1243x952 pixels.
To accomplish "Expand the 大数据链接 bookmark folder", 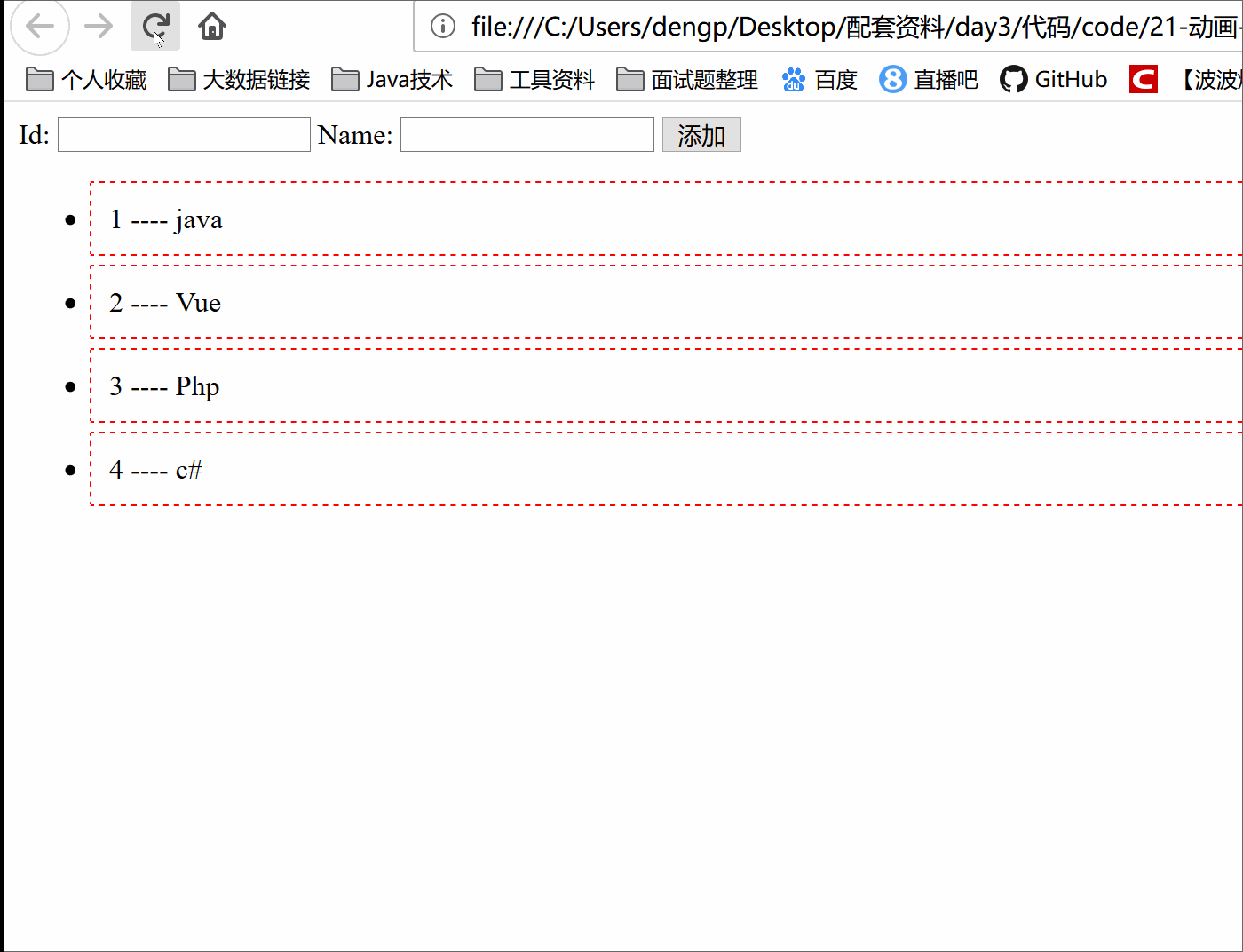I will click(x=239, y=80).
